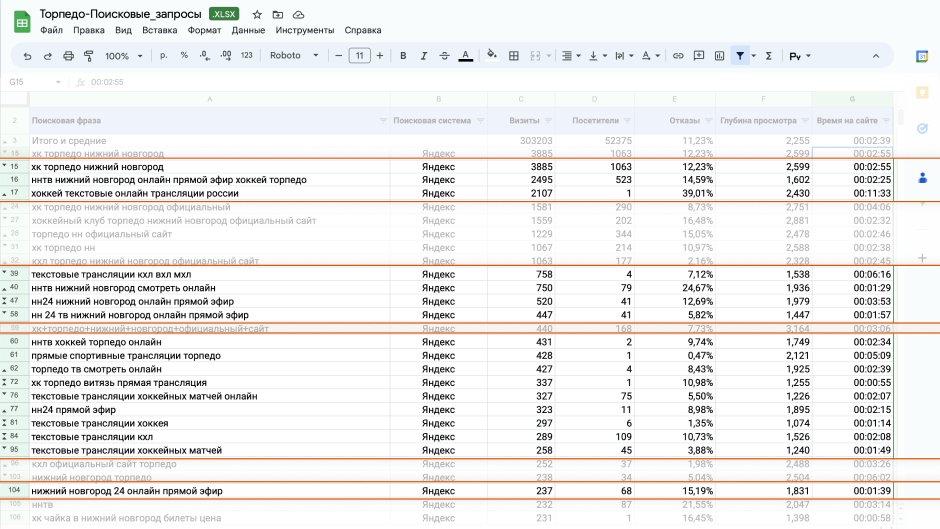Select the Paint format tool
Screen dimensions: 940x529
(x=88, y=56)
